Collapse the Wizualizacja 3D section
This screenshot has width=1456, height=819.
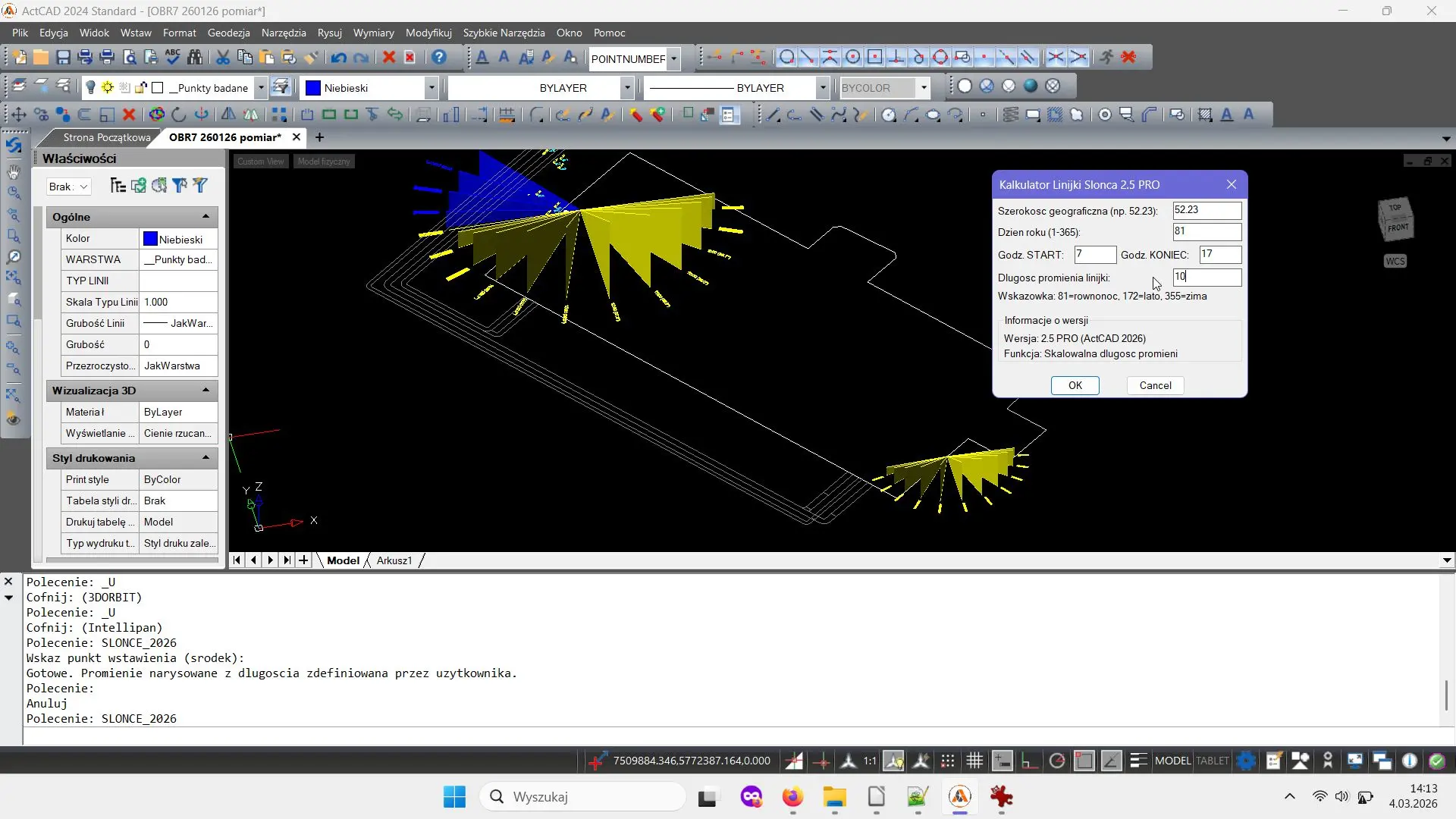point(206,391)
